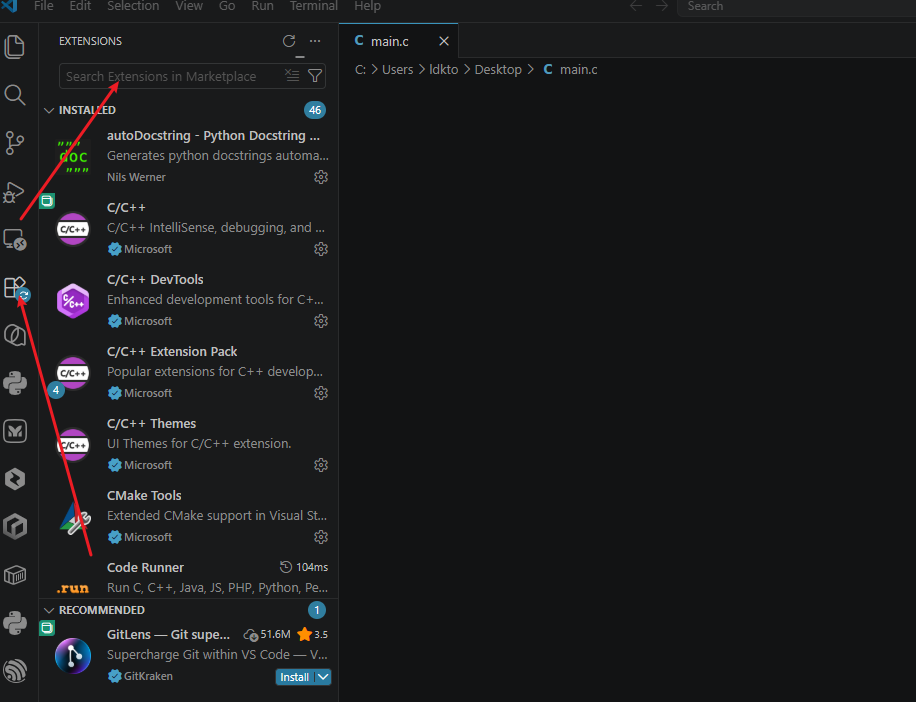The height and width of the screenshot is (702, 916).
Task: Click the autoDocstring extension icon
Action: tap(73, 157)
